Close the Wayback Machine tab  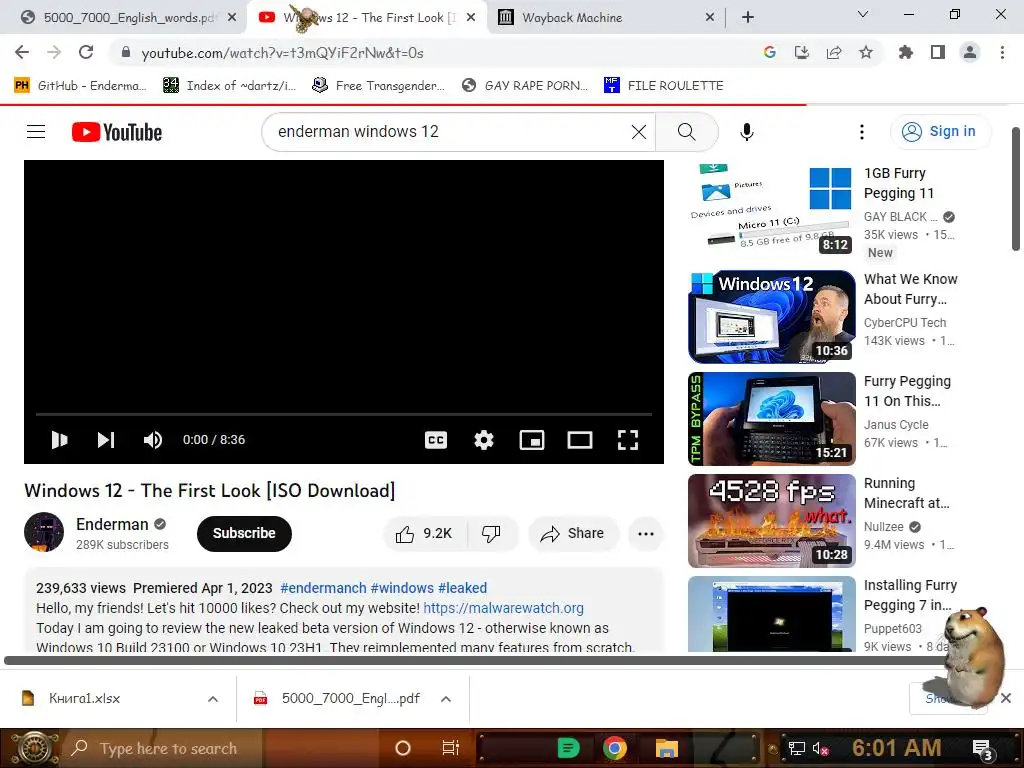pos(710,18)
